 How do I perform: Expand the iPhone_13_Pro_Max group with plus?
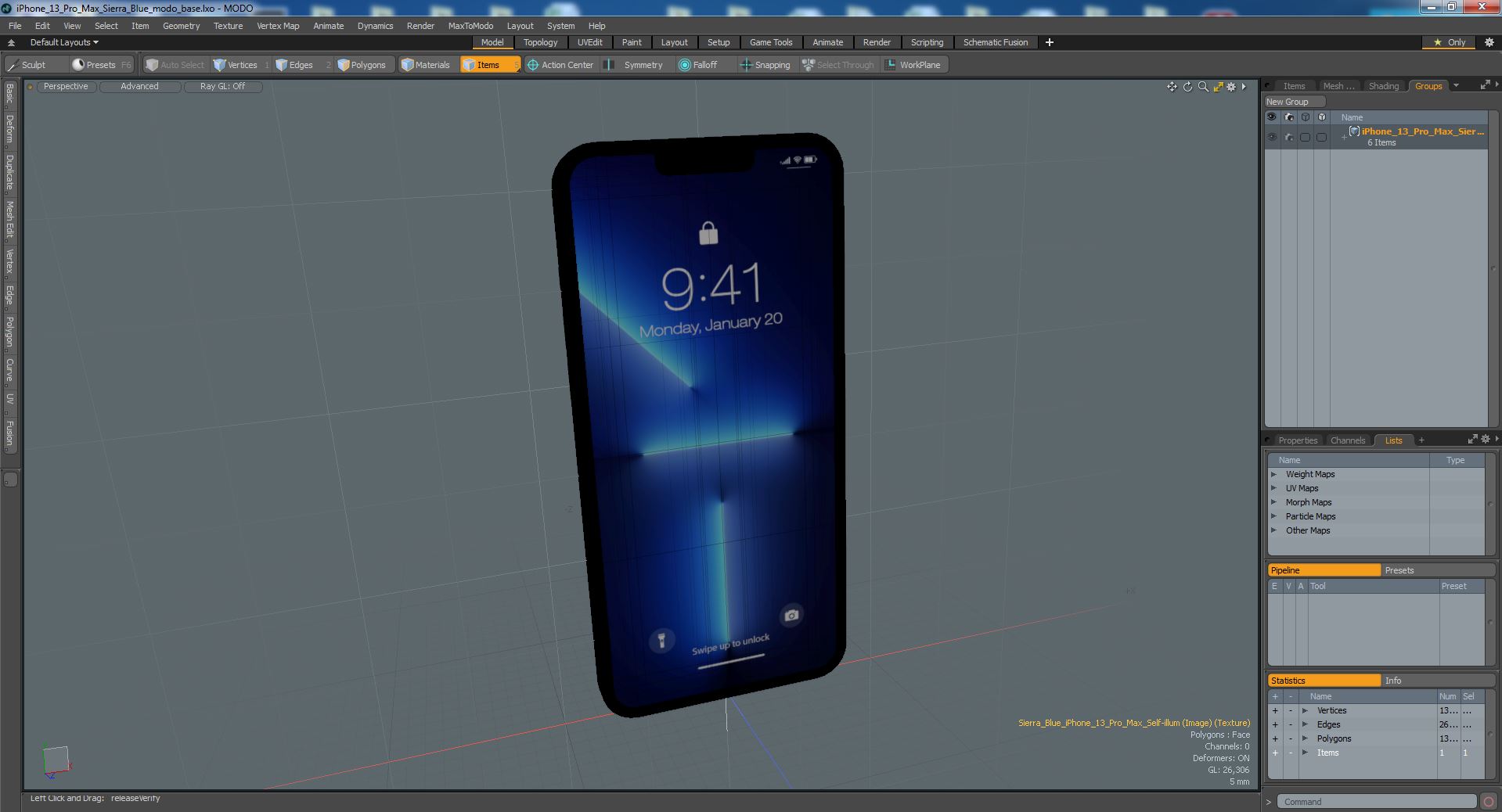point(1344,137)
